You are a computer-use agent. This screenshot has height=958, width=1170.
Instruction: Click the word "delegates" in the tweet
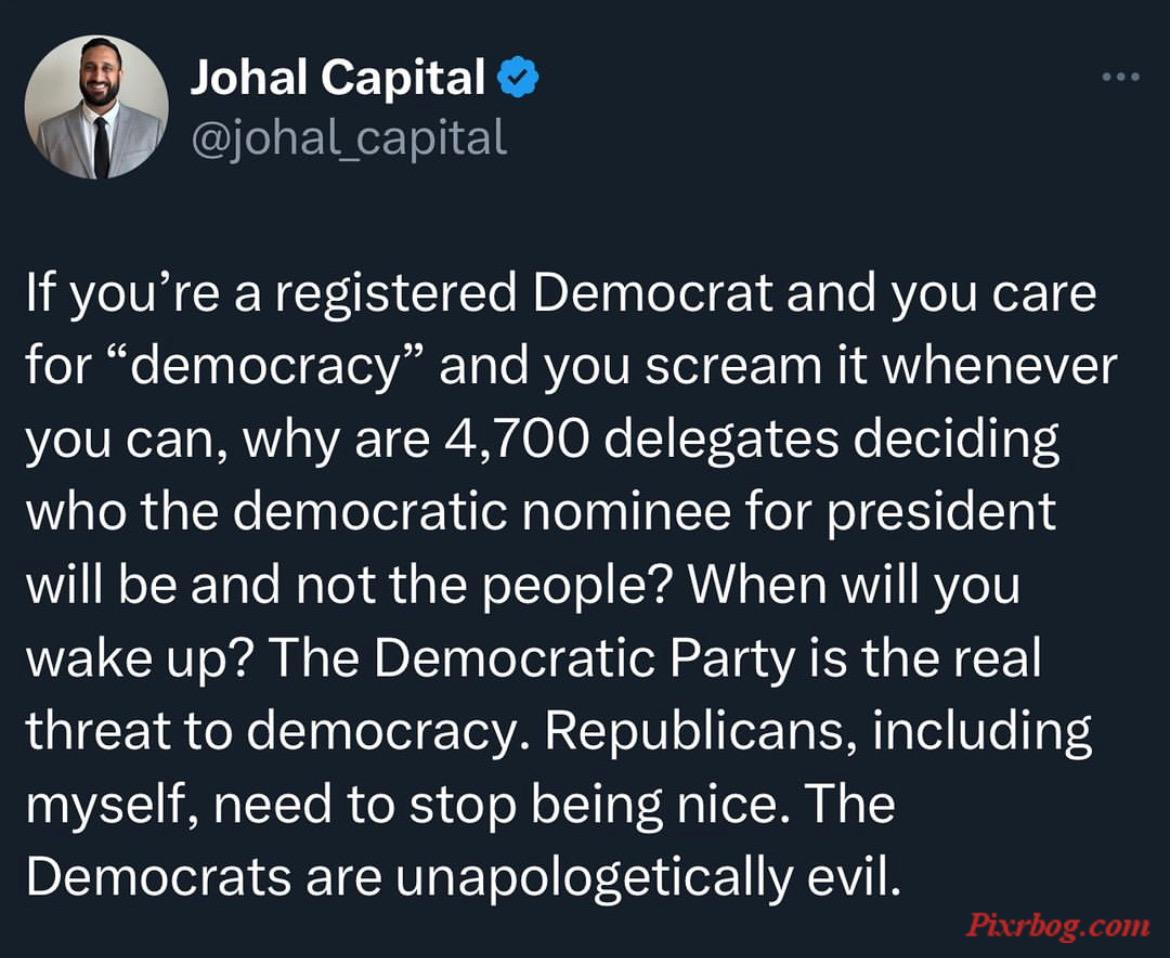[721, 439]
